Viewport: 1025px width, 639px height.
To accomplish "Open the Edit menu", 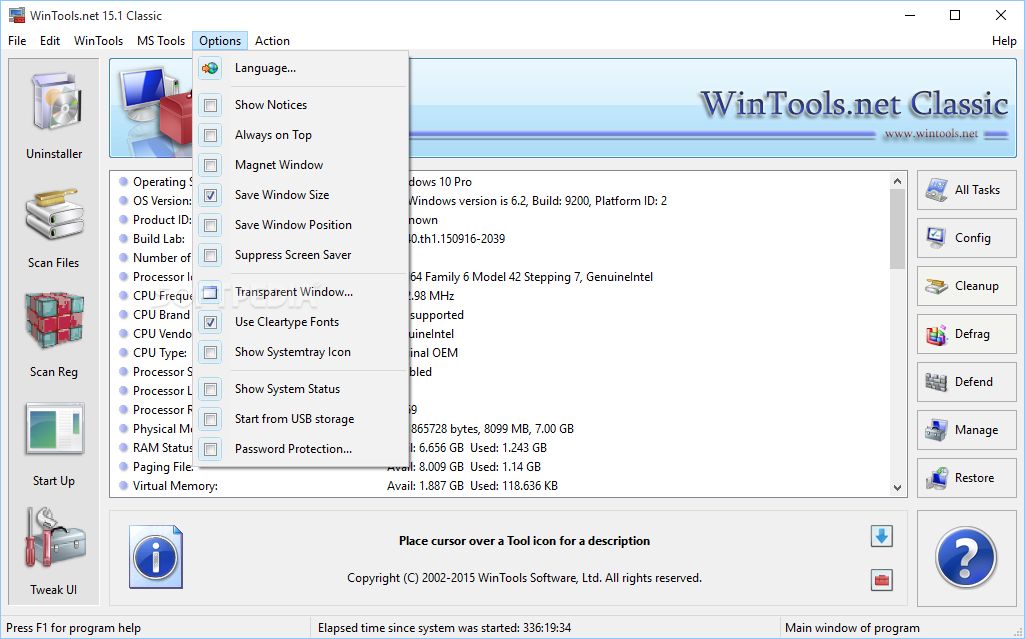I will [x=50, y=41].
